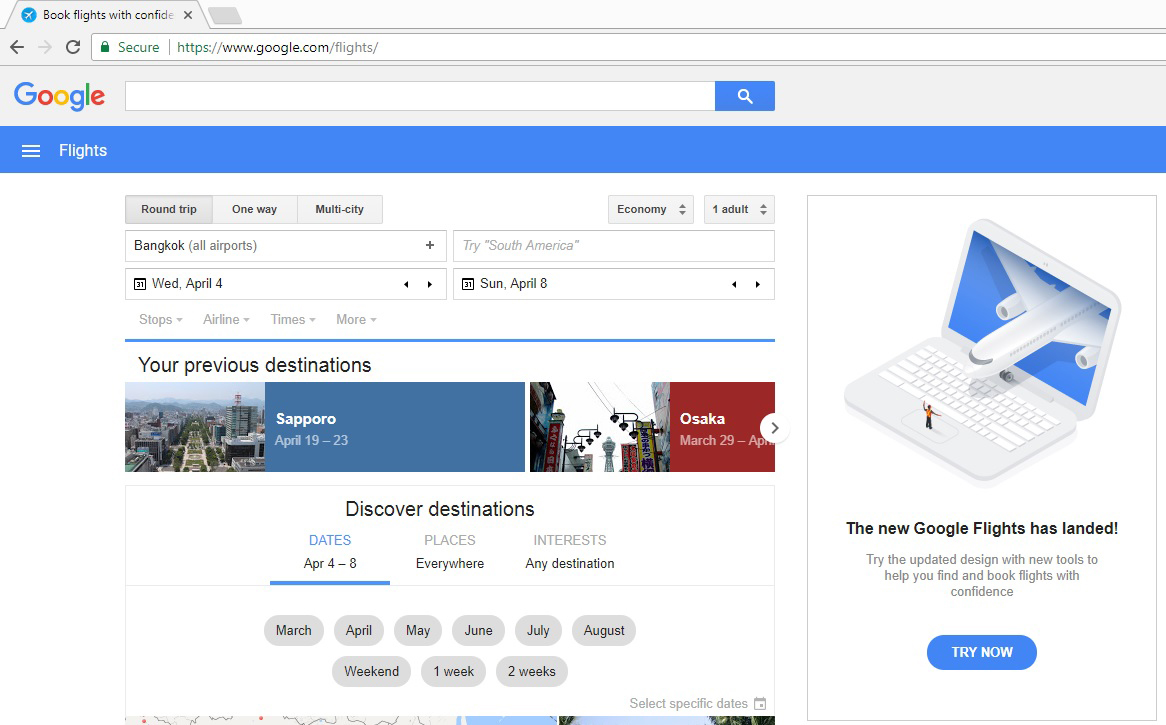1166x725 pixels.
Task: Open the hamburger menu beside Flights
Action: point(30,151)
